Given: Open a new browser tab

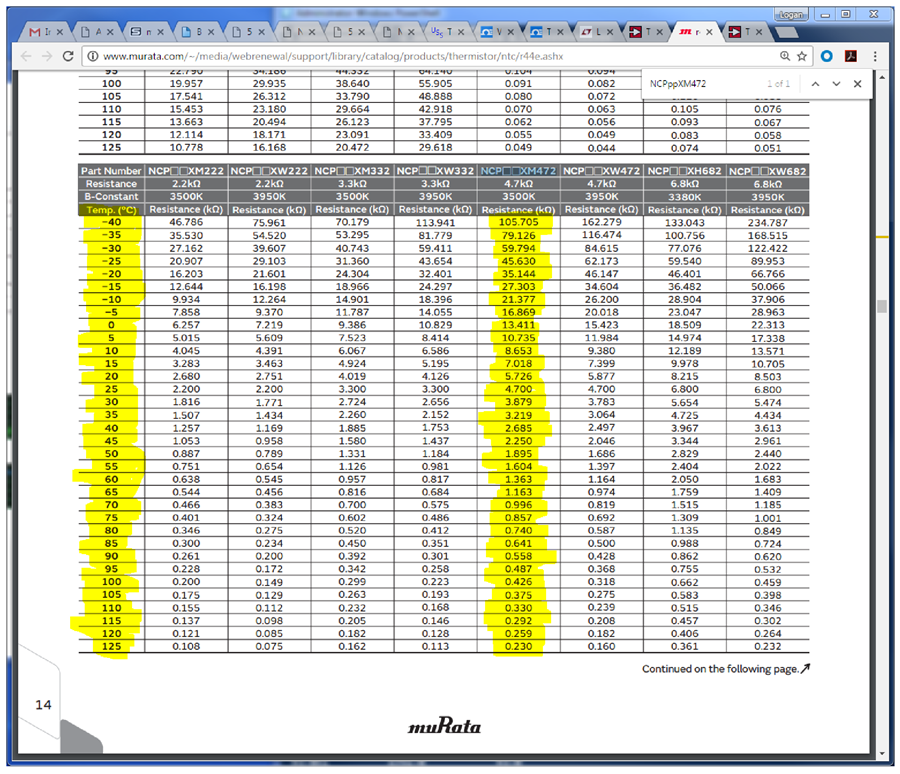Looking at the screenshot, I should click(x=786, y=32).
